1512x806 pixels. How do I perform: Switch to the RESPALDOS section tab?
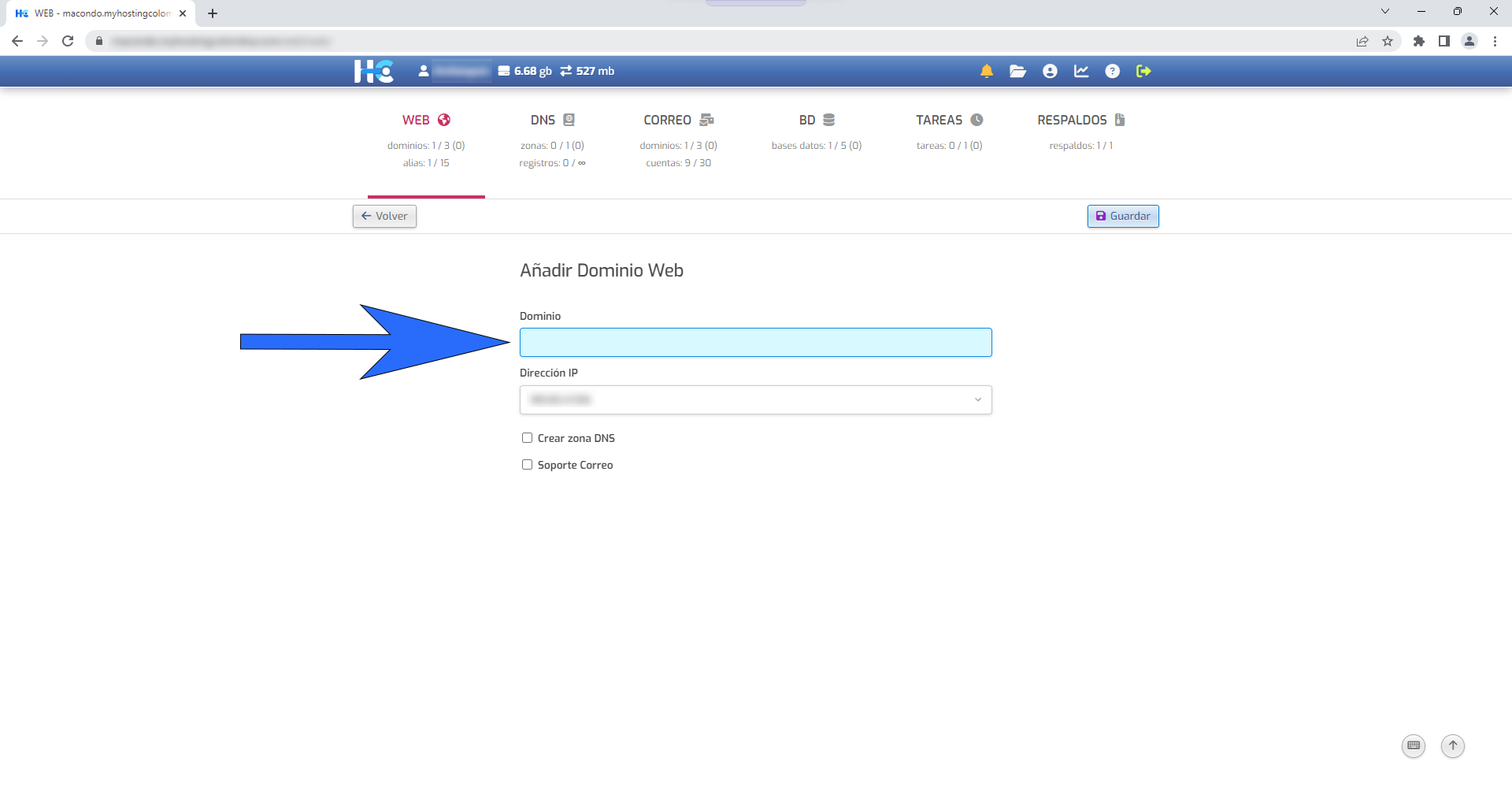point(1081,120)
